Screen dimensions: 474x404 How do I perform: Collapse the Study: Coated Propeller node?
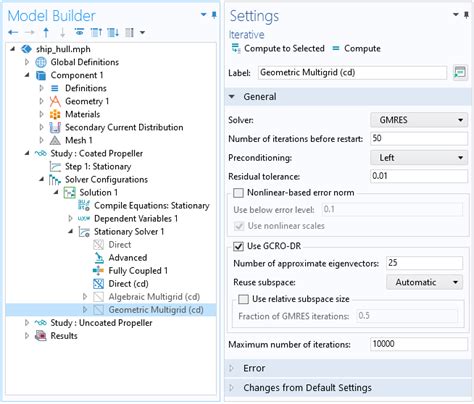tap(27, 153)
